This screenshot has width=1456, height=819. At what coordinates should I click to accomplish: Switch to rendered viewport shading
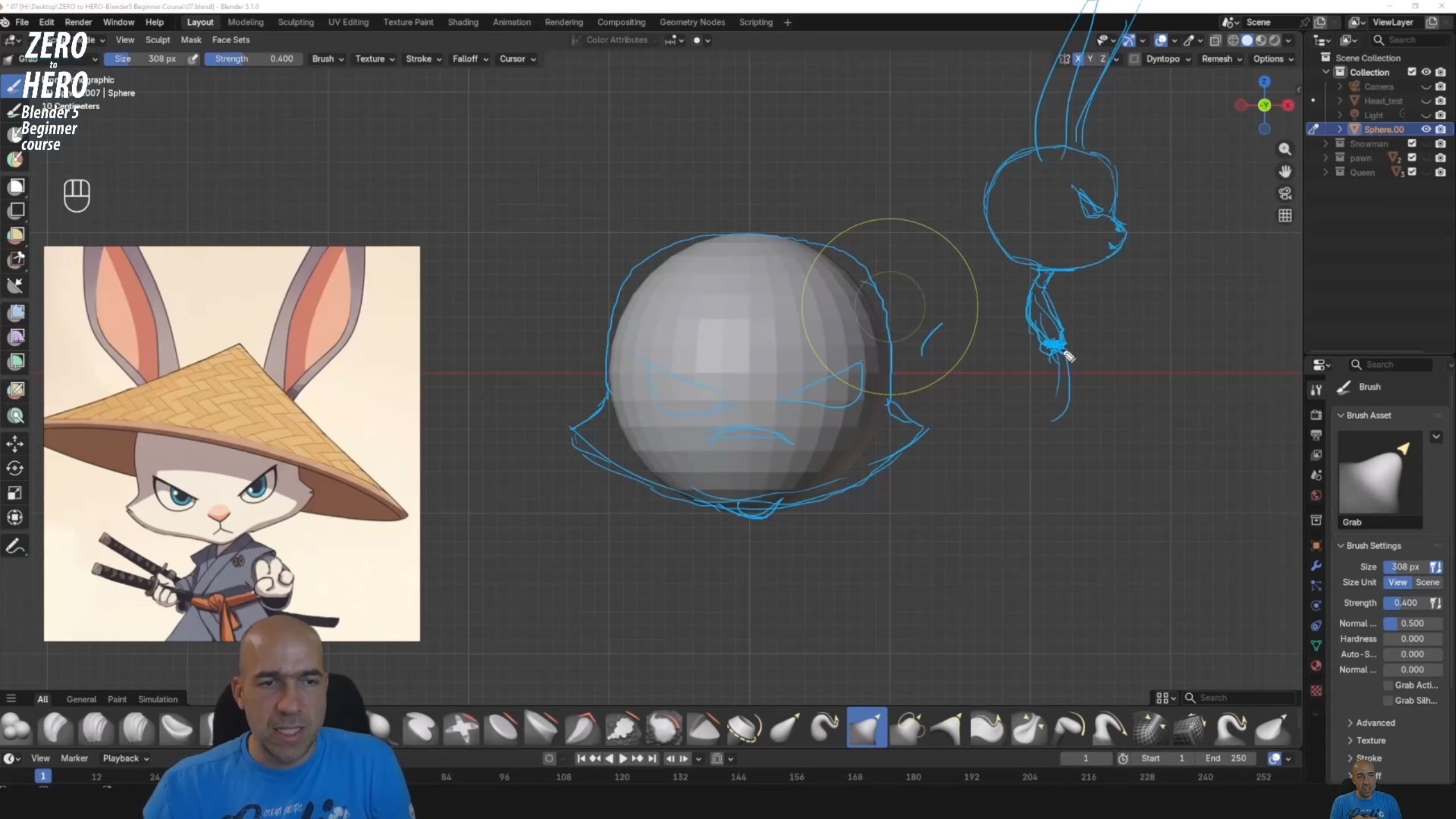coord(1275,40)
